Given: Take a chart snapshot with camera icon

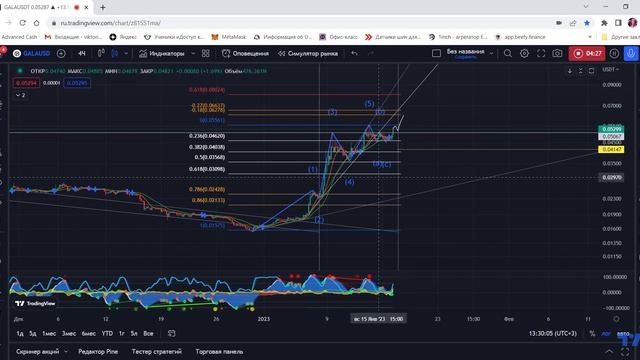Looking at the screenshot, I should pyautogui.click(x=557, y=53).
